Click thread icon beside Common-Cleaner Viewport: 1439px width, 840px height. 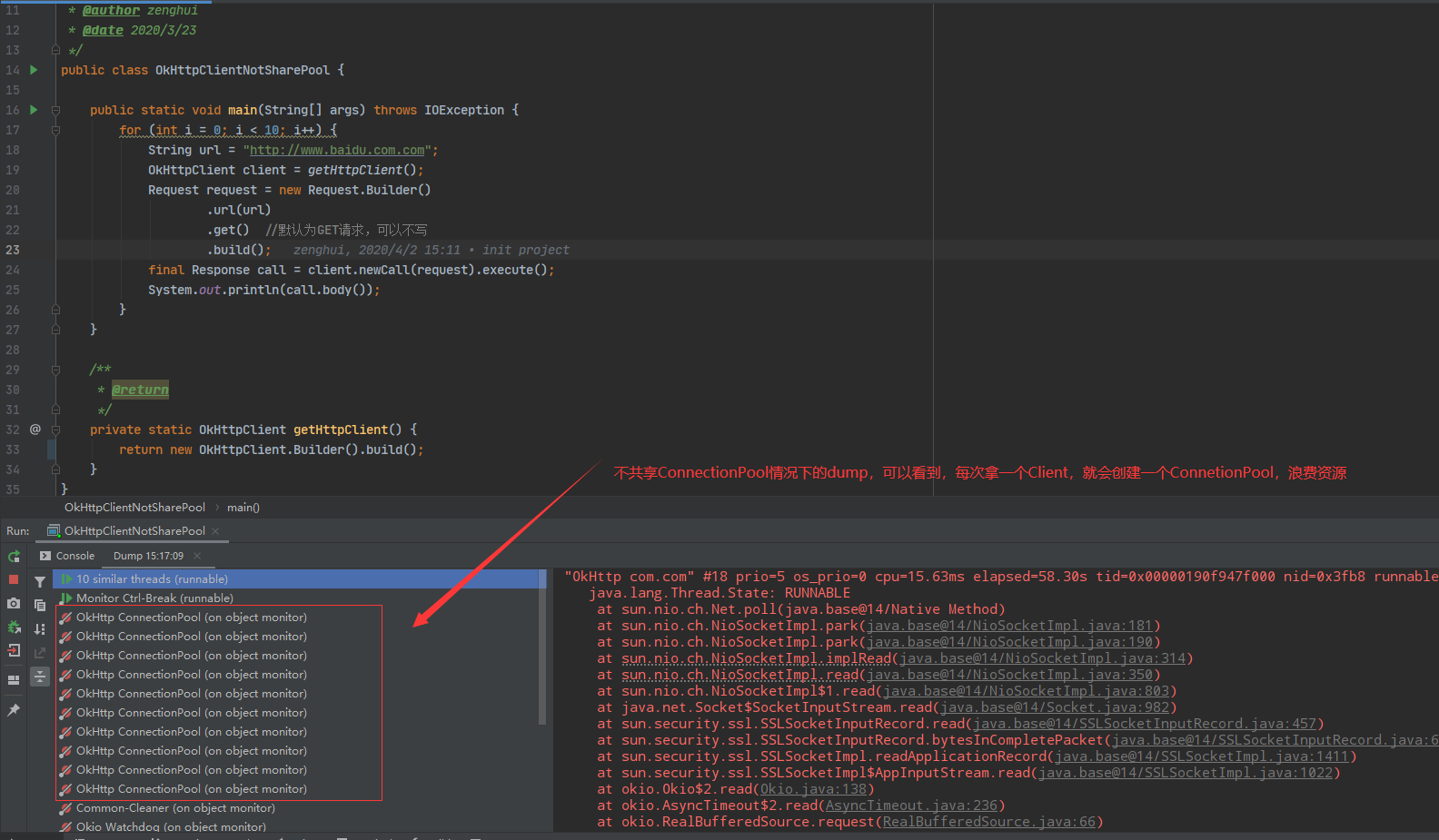pos(66,808)
